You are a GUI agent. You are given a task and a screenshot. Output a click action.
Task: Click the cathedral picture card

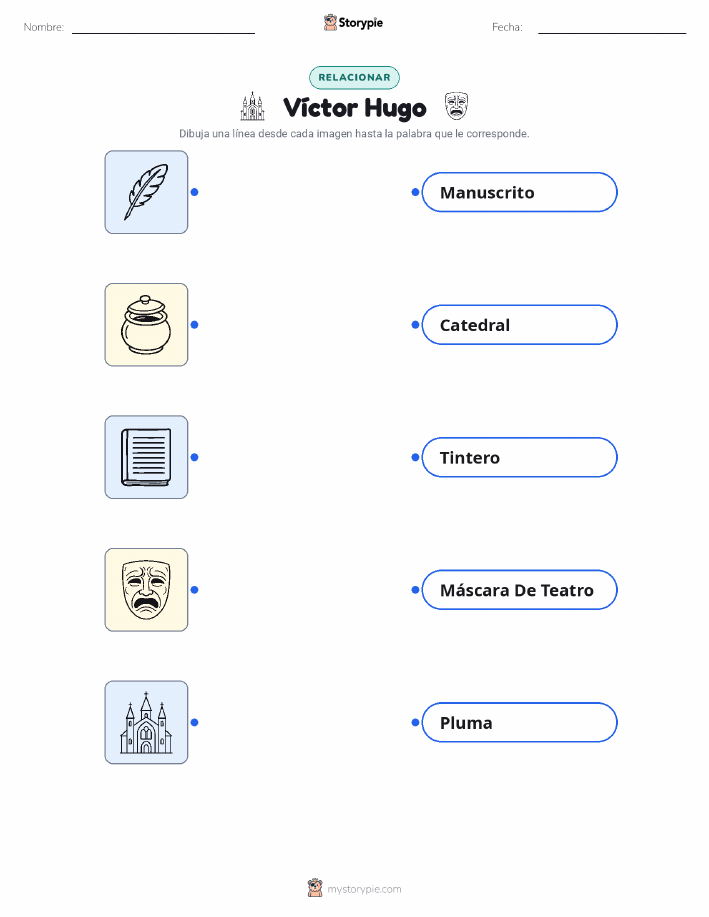(146, 722)
